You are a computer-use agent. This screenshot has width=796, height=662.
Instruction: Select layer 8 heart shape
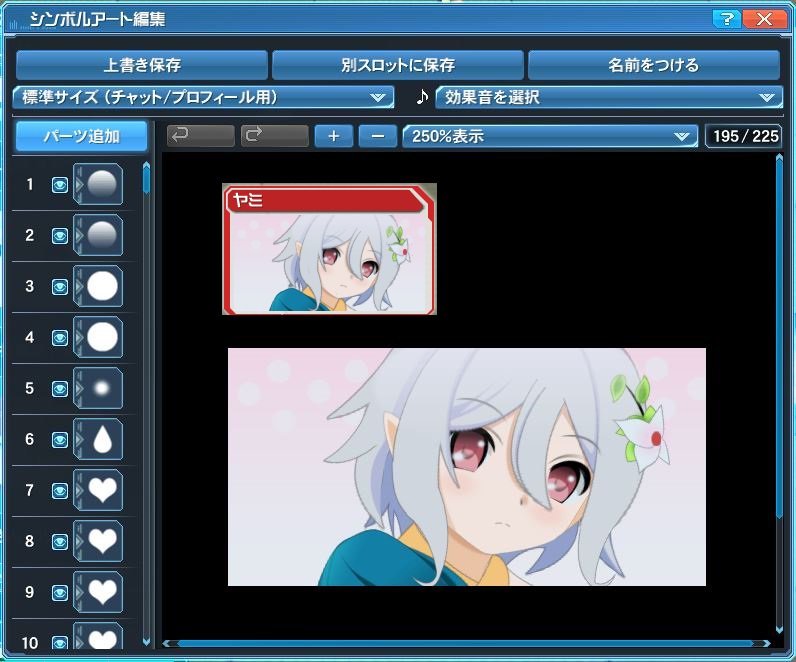pos(102,541)
